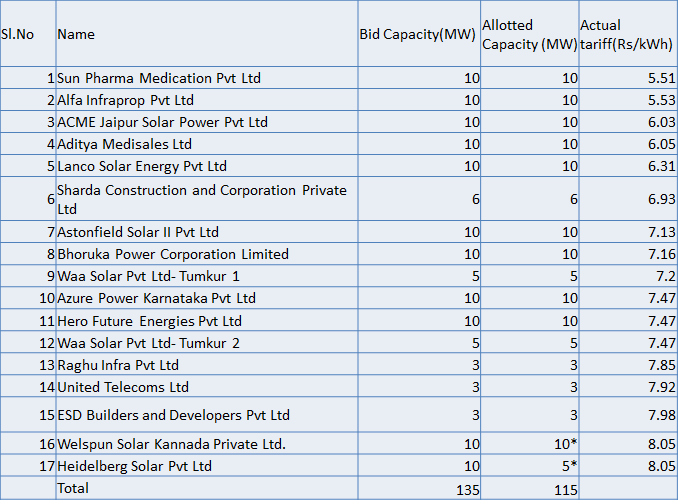
Task: Click 'Aditya Medisales Ltd' name cell
Action: click(207, 144)
